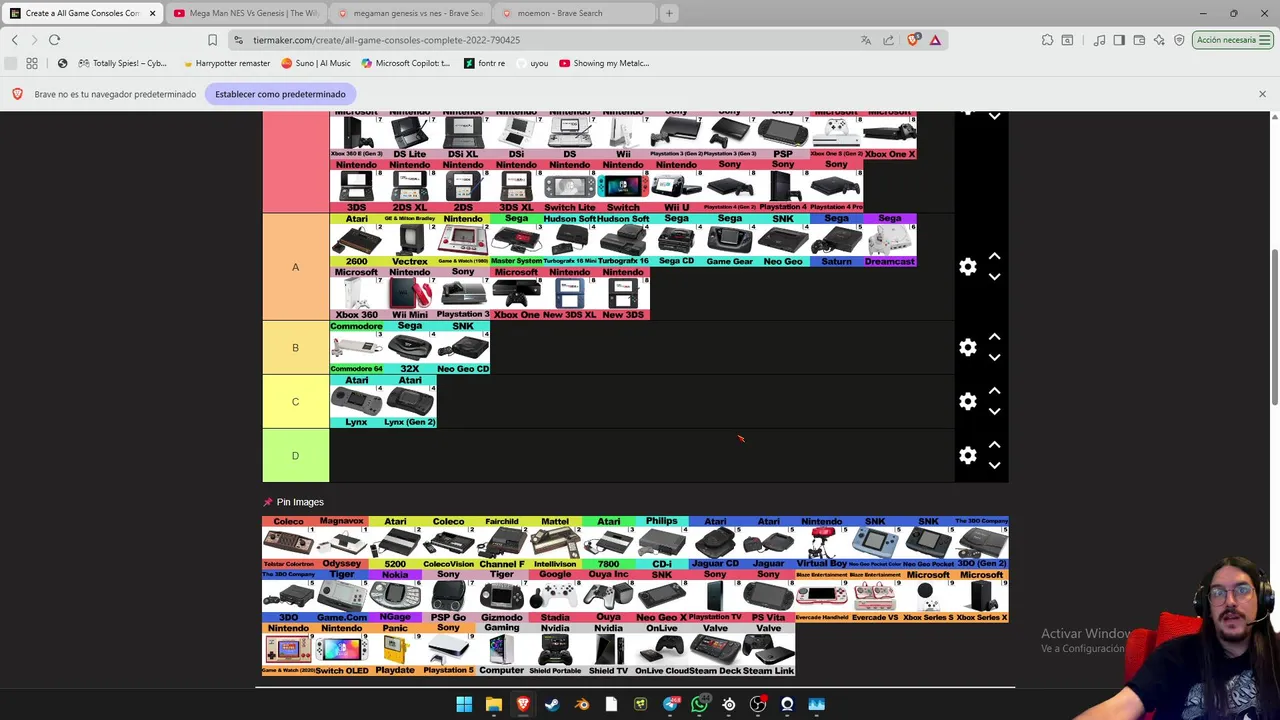The height and width of the screenshot is (720, 1280).
Task: Open WhatsApp from the taskbar
Action: tap(699, 704)
